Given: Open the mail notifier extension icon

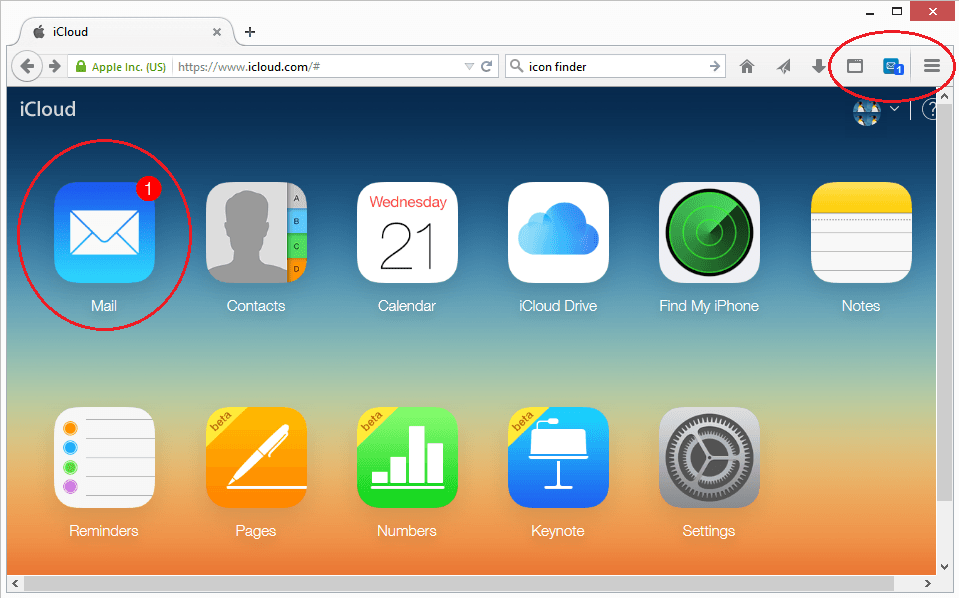Looking at the screenshot, I should click(x=893, y=66).
